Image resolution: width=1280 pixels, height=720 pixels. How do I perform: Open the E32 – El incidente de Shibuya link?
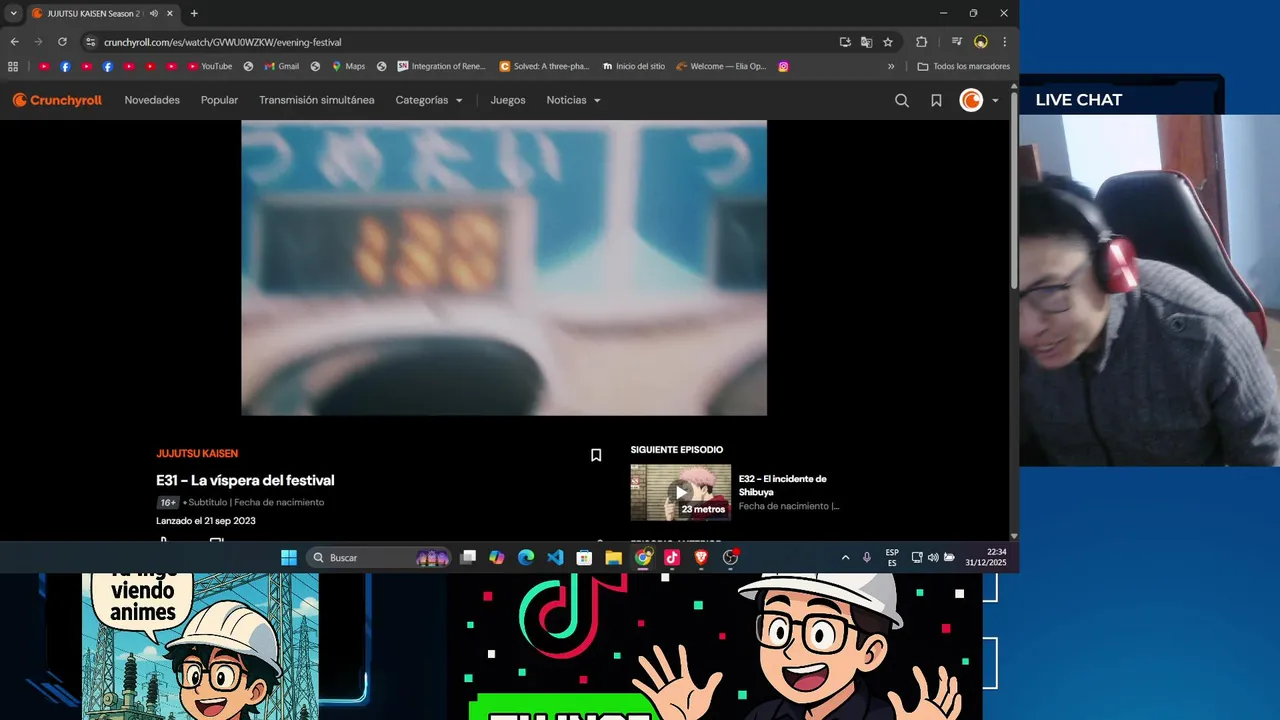[x=783, y=485]
